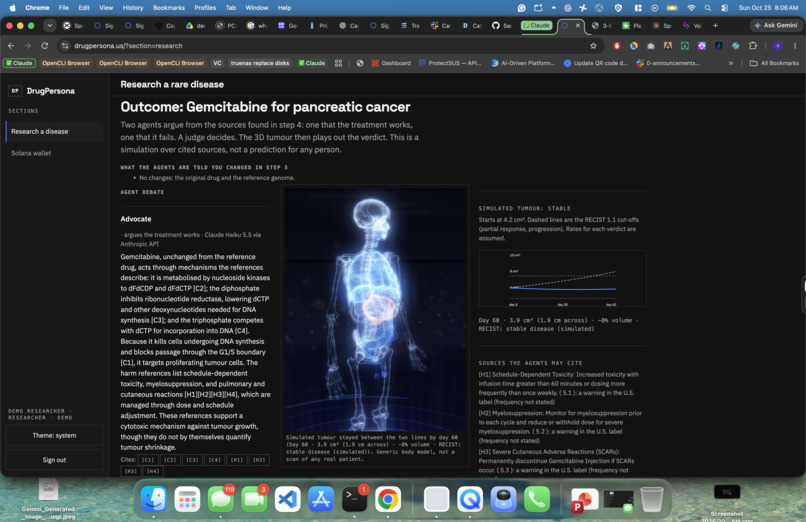
Task: Click the 3D skeleton tumour visualization
Action: tap(375, 309)
